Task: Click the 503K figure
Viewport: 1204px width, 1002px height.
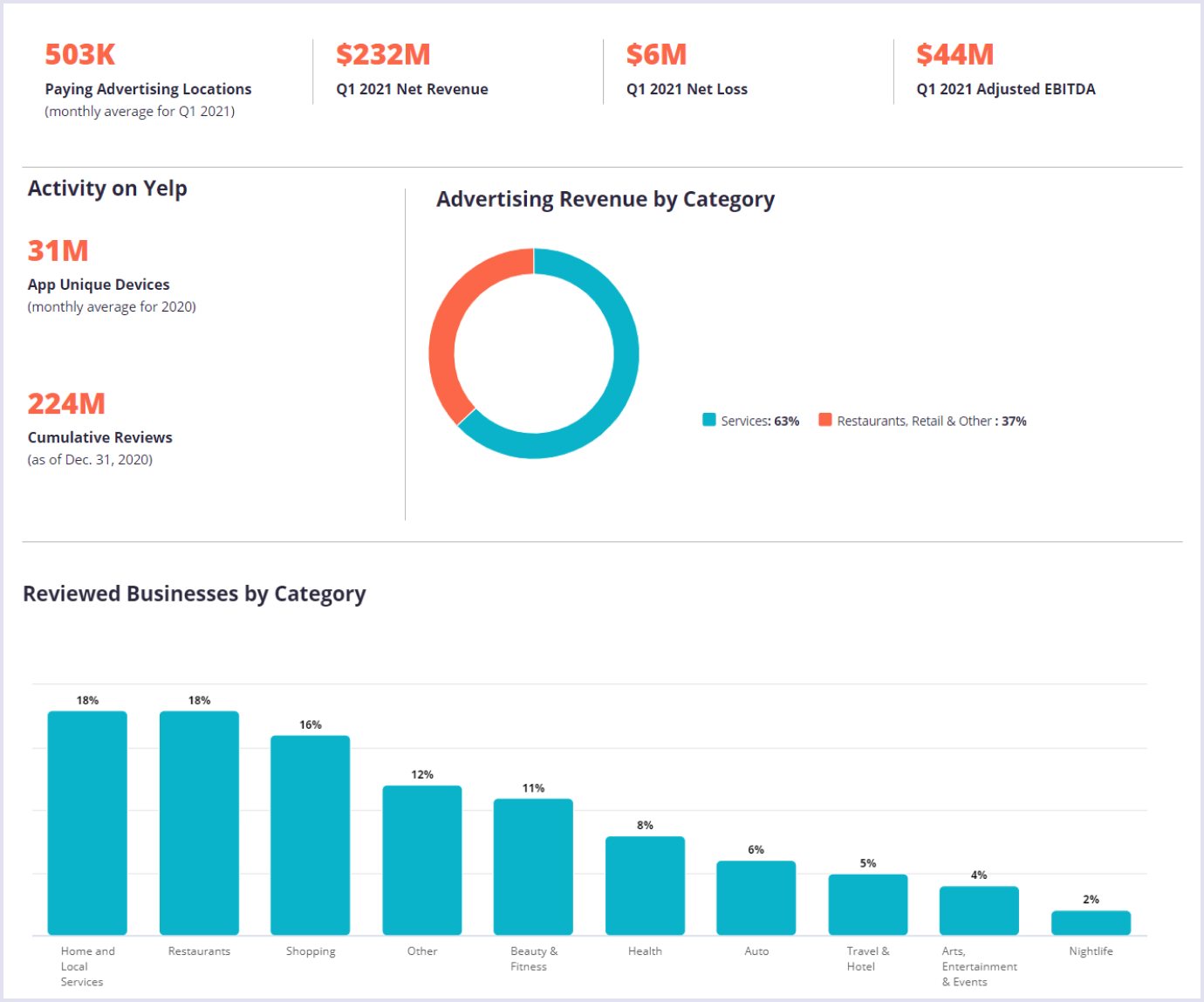Action: pyautogui.click(x=80, y=54)
